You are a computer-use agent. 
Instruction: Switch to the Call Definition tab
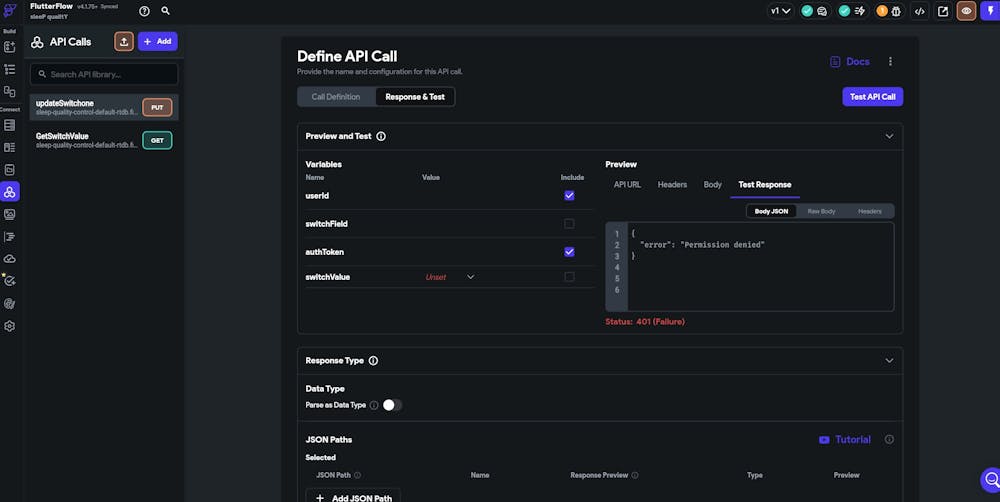pyautogui.click(x=336, y=97)
